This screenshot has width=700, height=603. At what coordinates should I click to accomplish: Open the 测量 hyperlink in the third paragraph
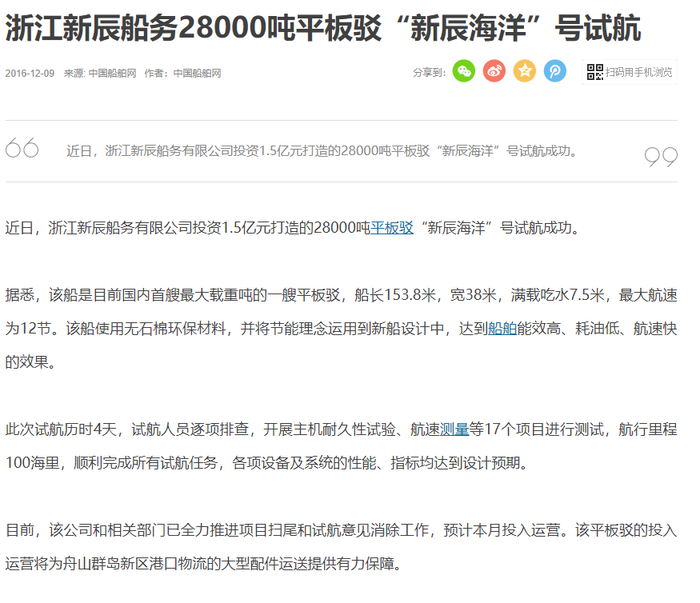click(x=454, y=429)
